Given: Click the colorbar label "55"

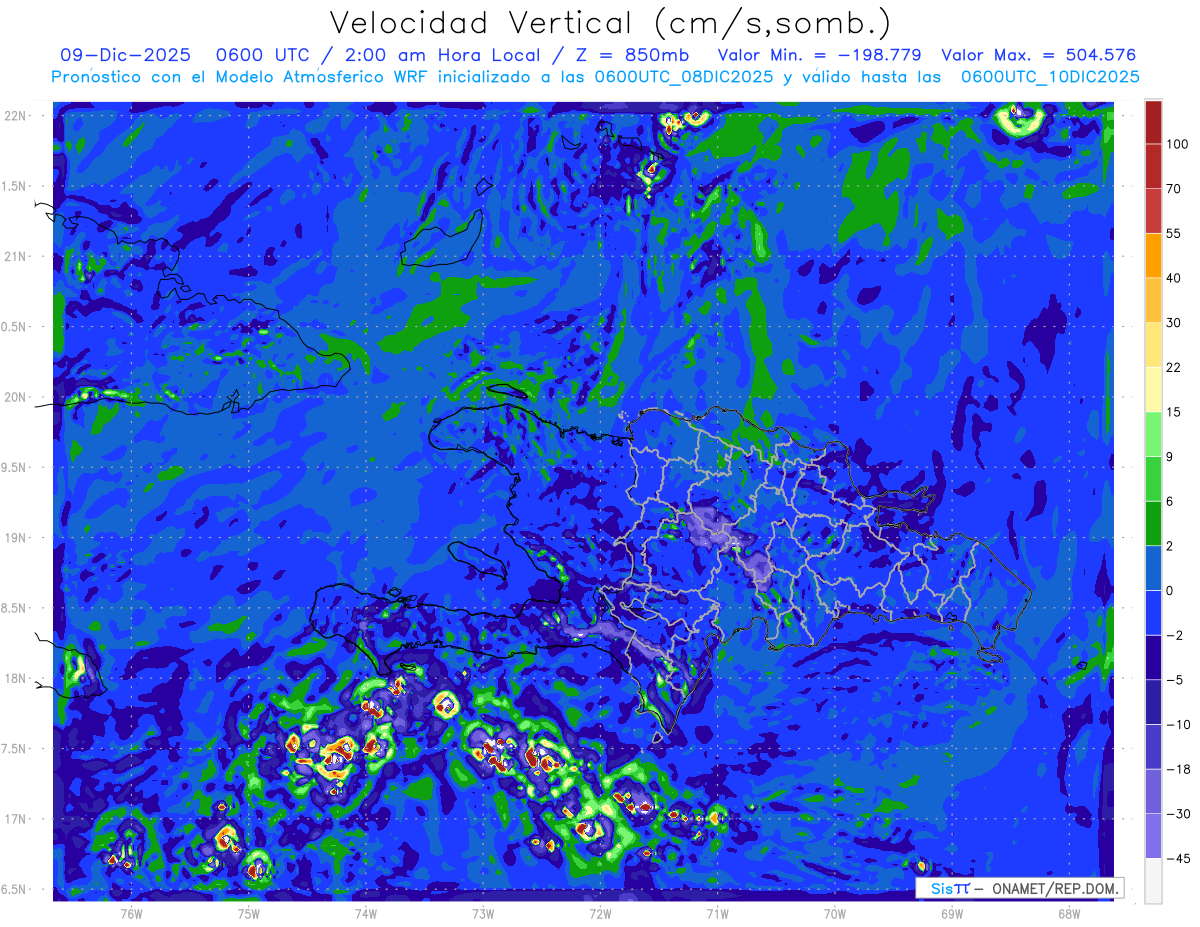Looking at the screenshot, I should coord(1174,233).
